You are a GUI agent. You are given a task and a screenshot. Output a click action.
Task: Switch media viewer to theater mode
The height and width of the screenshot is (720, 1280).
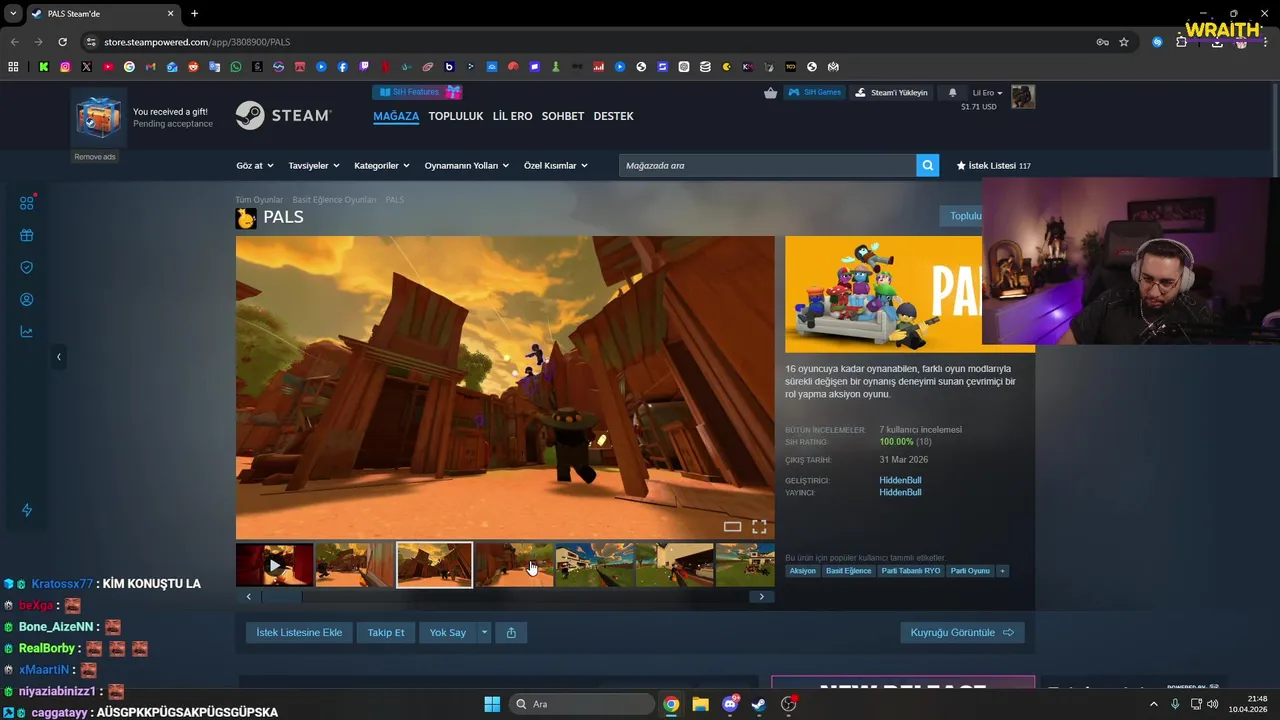(732, 526)
